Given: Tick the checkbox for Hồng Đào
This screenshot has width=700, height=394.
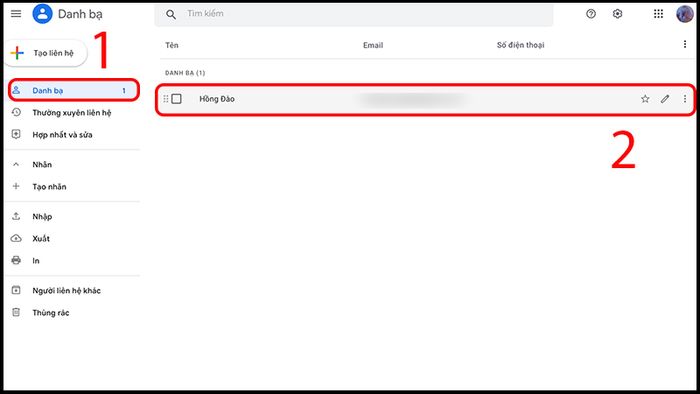Looking at the screenshot, I should click(176, 99).
